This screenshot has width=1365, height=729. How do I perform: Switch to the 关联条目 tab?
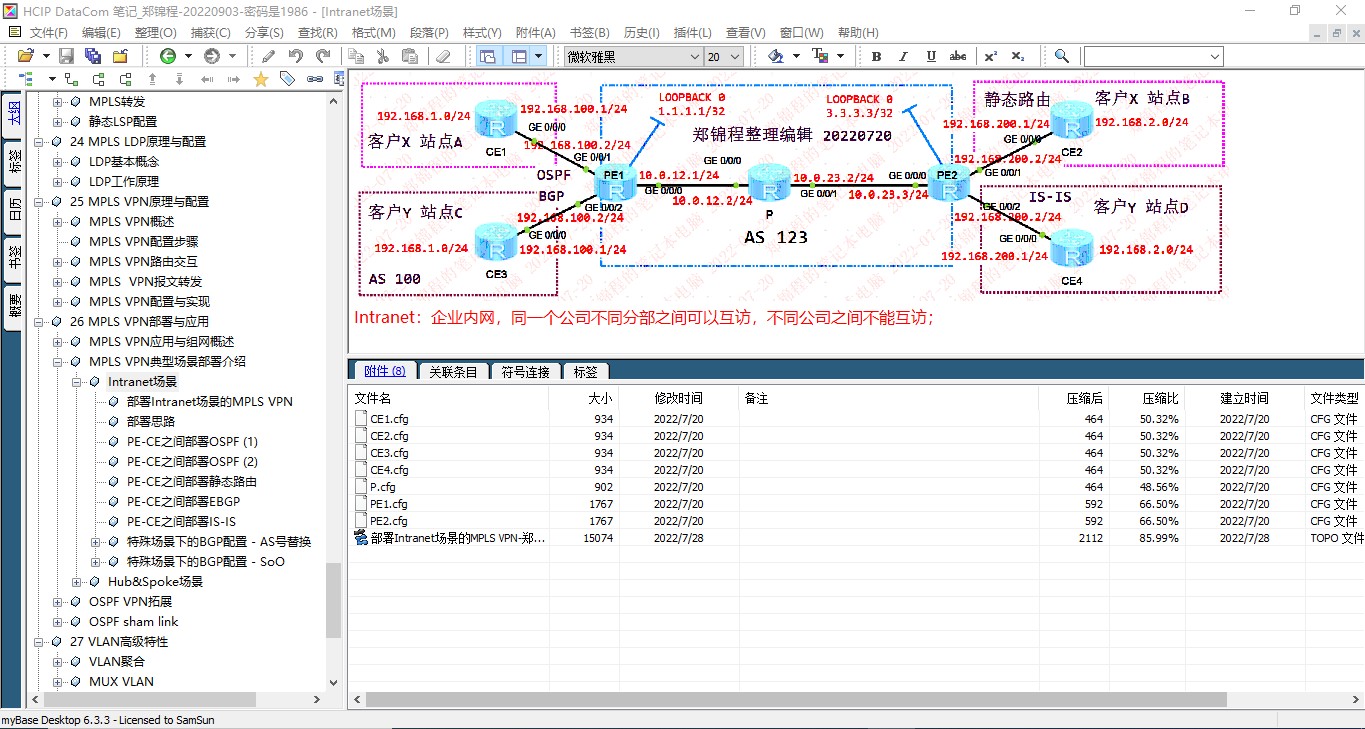point(454,371)
